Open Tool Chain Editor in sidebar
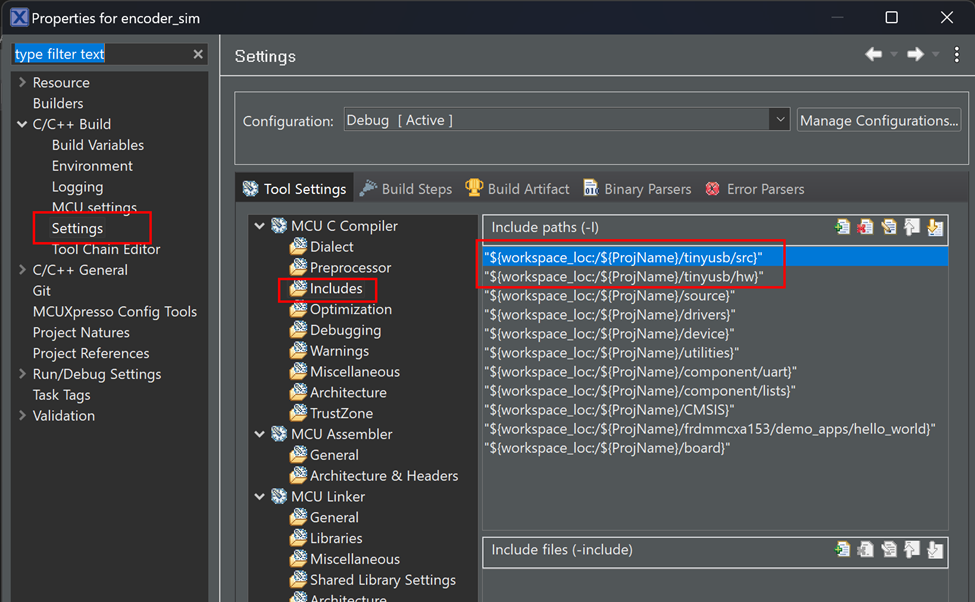 pyautogui.click(x=106, y=249)
